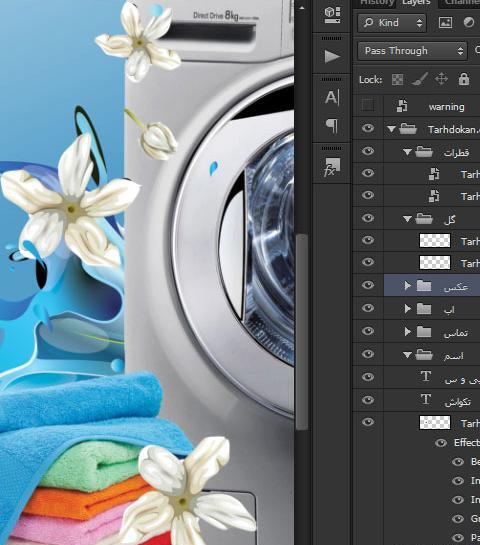Collapse the اسم group triangle

[x=407, y=355]
